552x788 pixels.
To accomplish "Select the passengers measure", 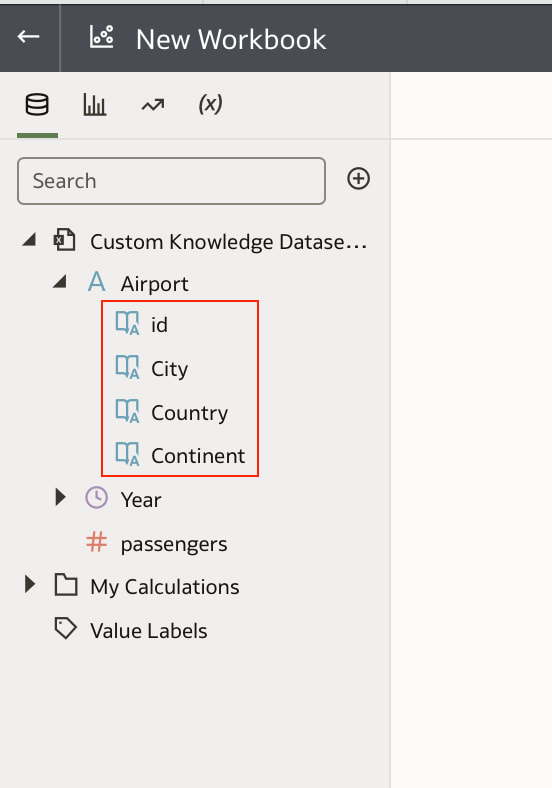I will tap(174, 545).
